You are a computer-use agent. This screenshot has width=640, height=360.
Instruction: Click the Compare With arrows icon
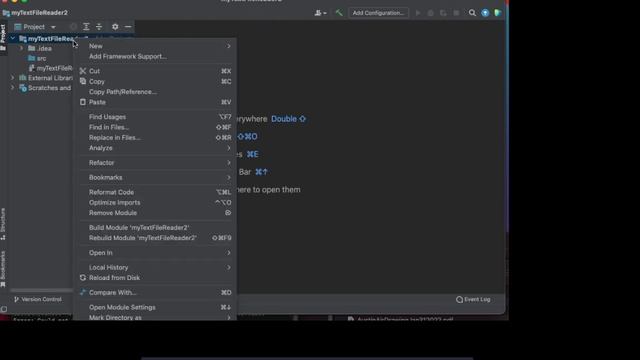[83, 292]
